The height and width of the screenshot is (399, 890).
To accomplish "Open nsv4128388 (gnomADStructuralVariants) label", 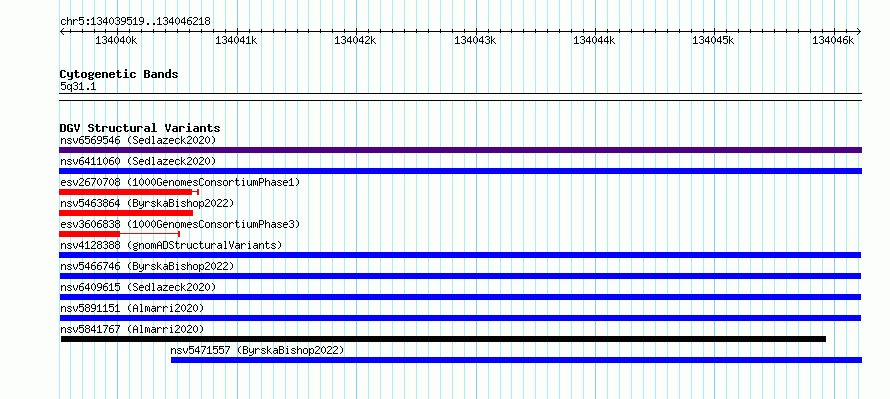I will coord(171,245).
